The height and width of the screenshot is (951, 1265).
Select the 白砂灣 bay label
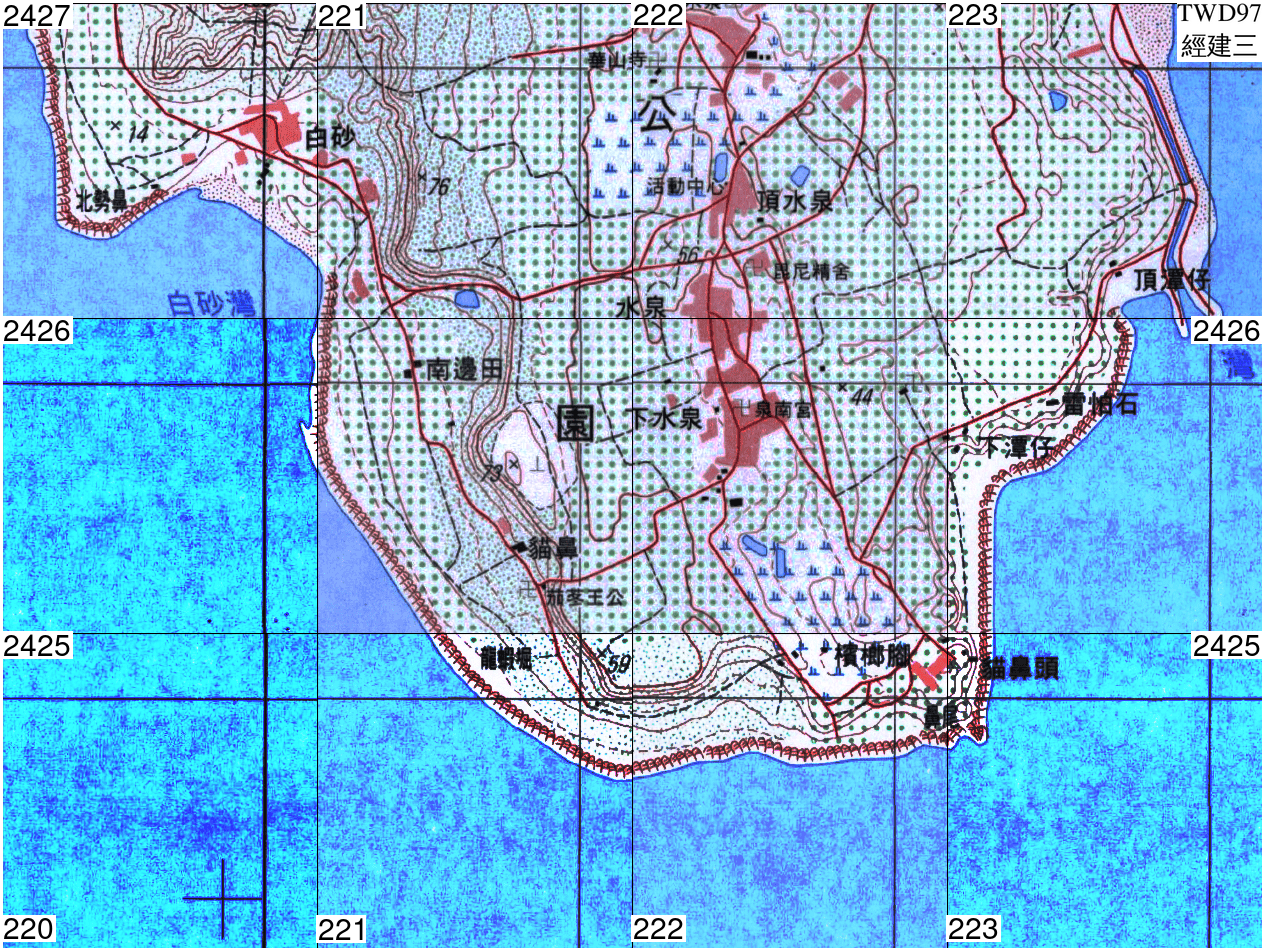tap(210, 301)
